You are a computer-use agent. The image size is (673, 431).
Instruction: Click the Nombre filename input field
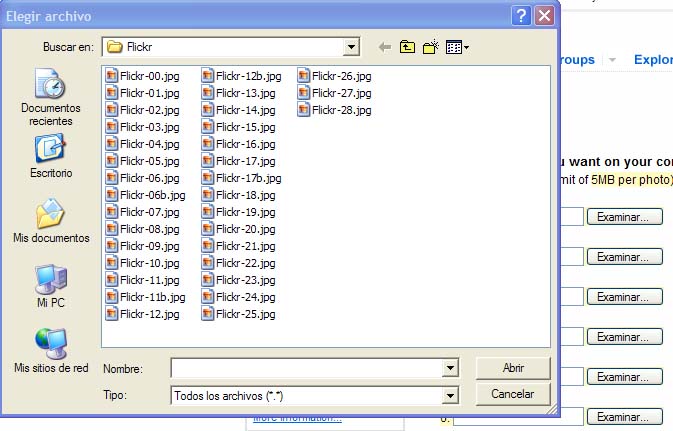click(306, 368)
